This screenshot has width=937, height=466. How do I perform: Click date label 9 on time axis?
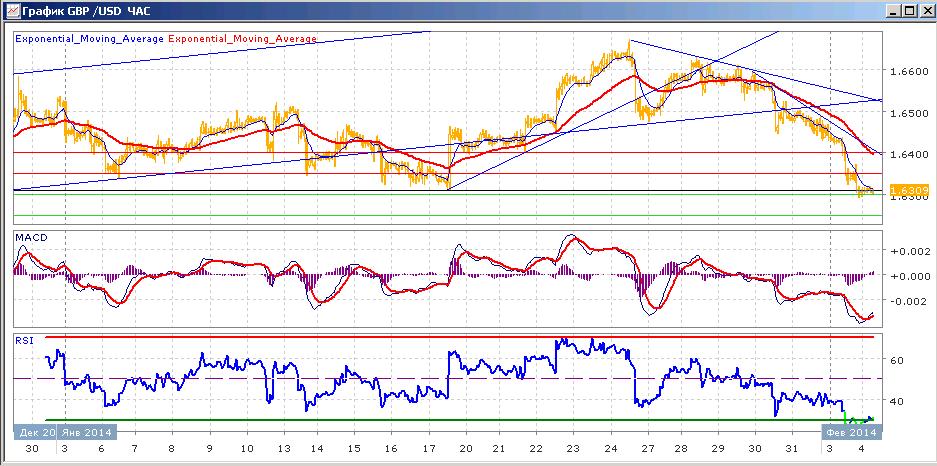tap(209, 449)
